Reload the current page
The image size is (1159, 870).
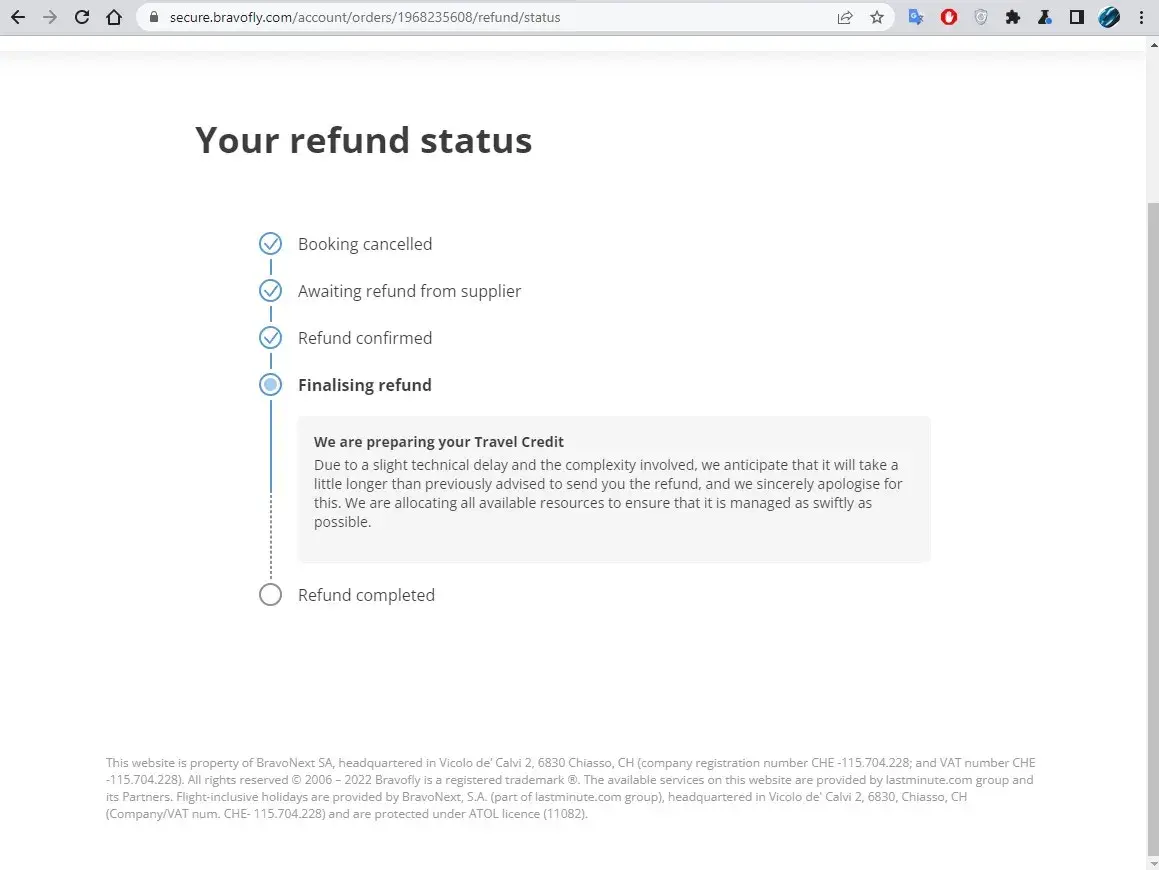[82, 17]
